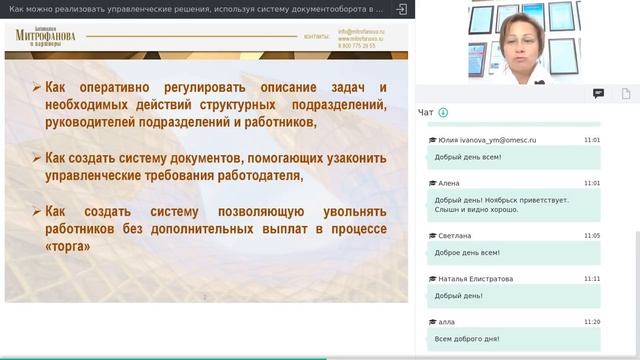640x360 pixels.
Task: Click the first slide bullet 'Как оперативно регулировать'
Action: point(216,104)
